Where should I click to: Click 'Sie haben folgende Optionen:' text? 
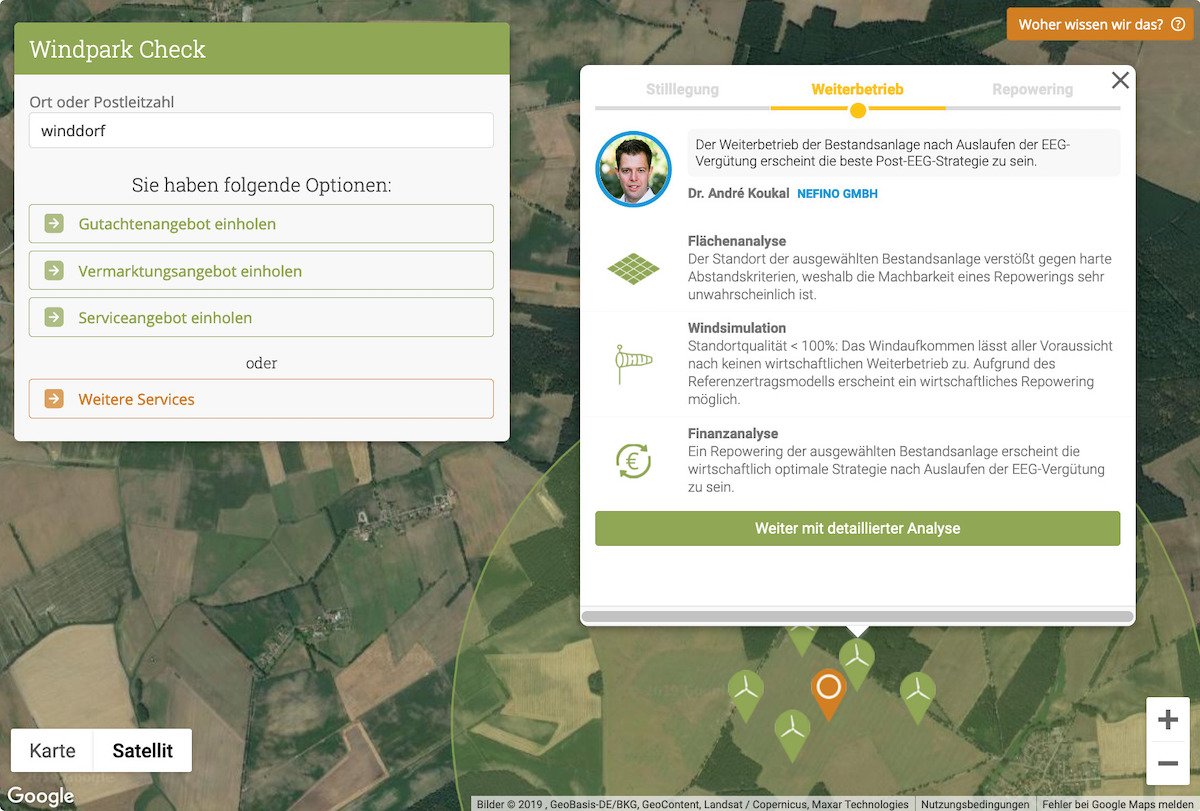(261, 186)
